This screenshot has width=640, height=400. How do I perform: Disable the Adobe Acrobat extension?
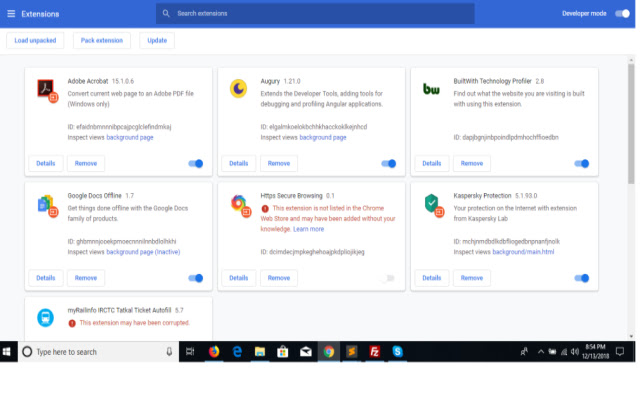(196, 164)
